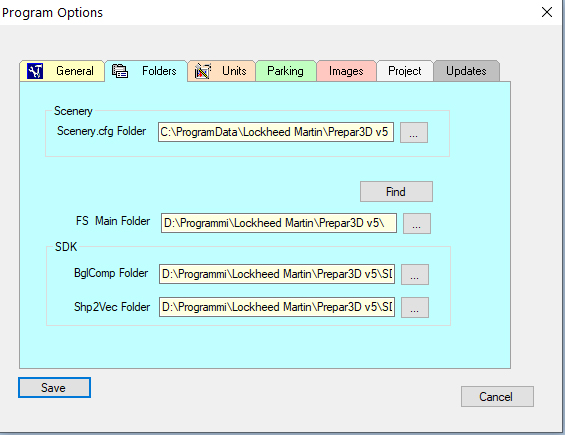Screen dimensions: 565x435
Task: Browse for the FS Main Folder
Action: (417, 223)
